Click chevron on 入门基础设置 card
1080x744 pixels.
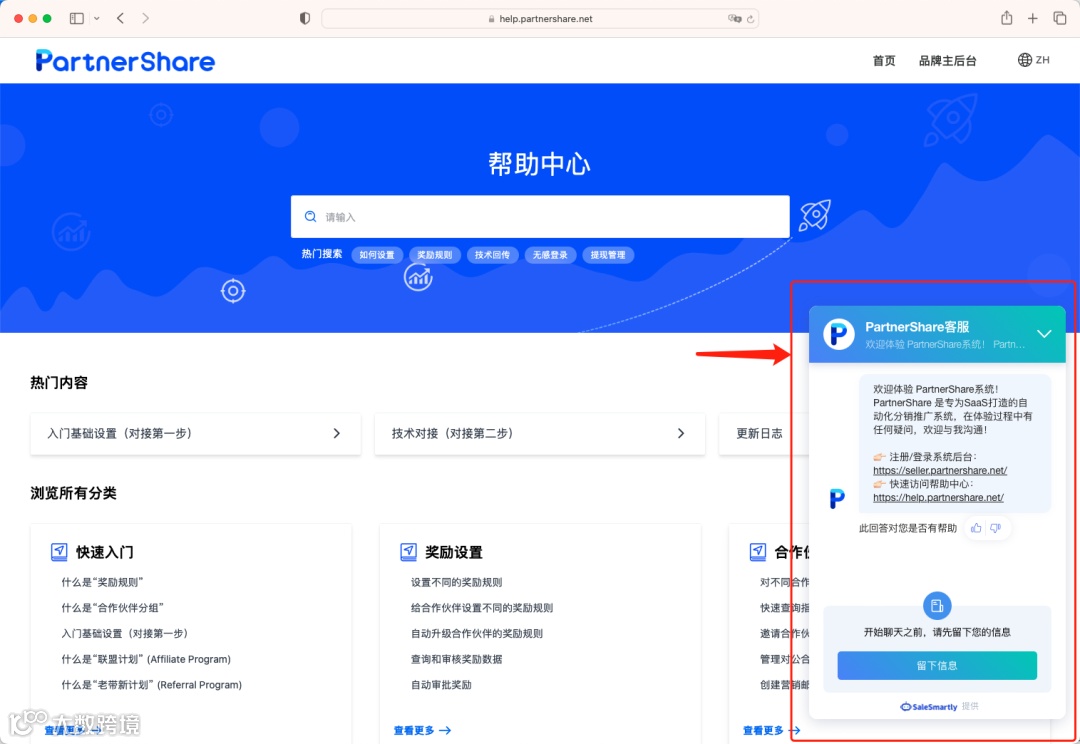[337, 433]
